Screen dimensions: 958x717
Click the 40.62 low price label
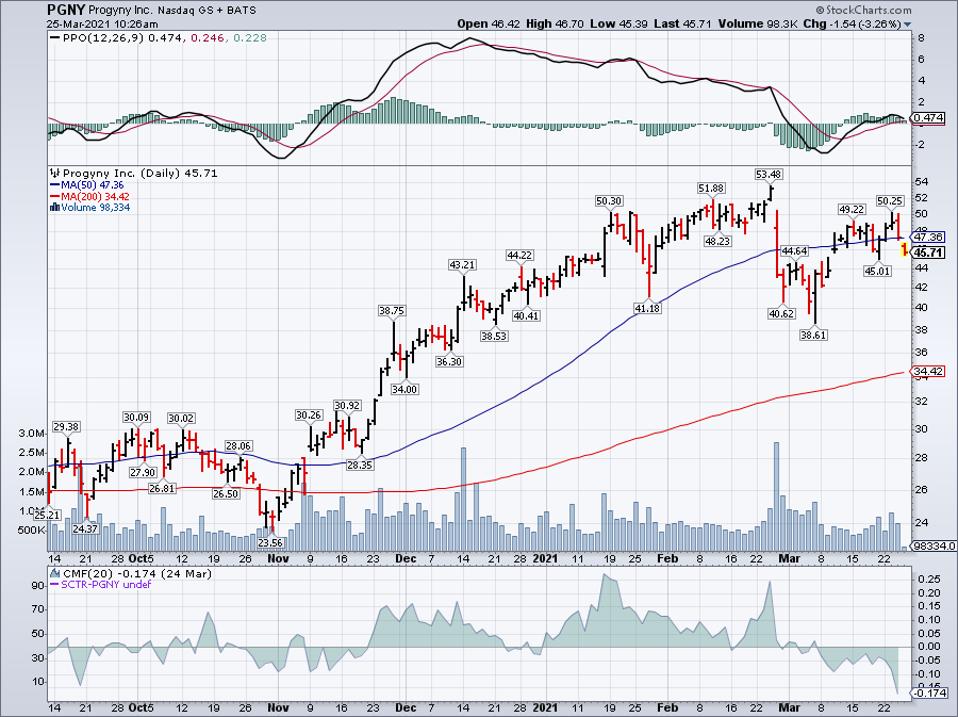coord(781,314)
